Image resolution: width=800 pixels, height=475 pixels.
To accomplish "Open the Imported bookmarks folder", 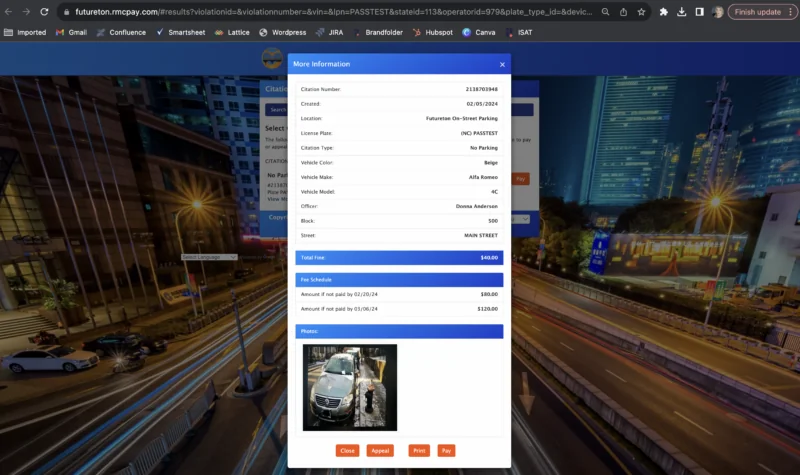I will point(25,32).
